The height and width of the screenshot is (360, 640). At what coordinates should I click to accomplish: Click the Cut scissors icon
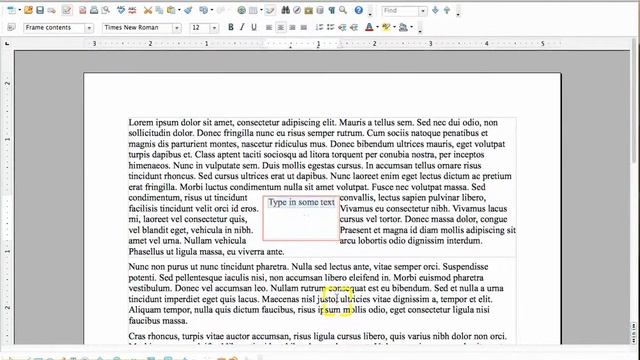148,10
